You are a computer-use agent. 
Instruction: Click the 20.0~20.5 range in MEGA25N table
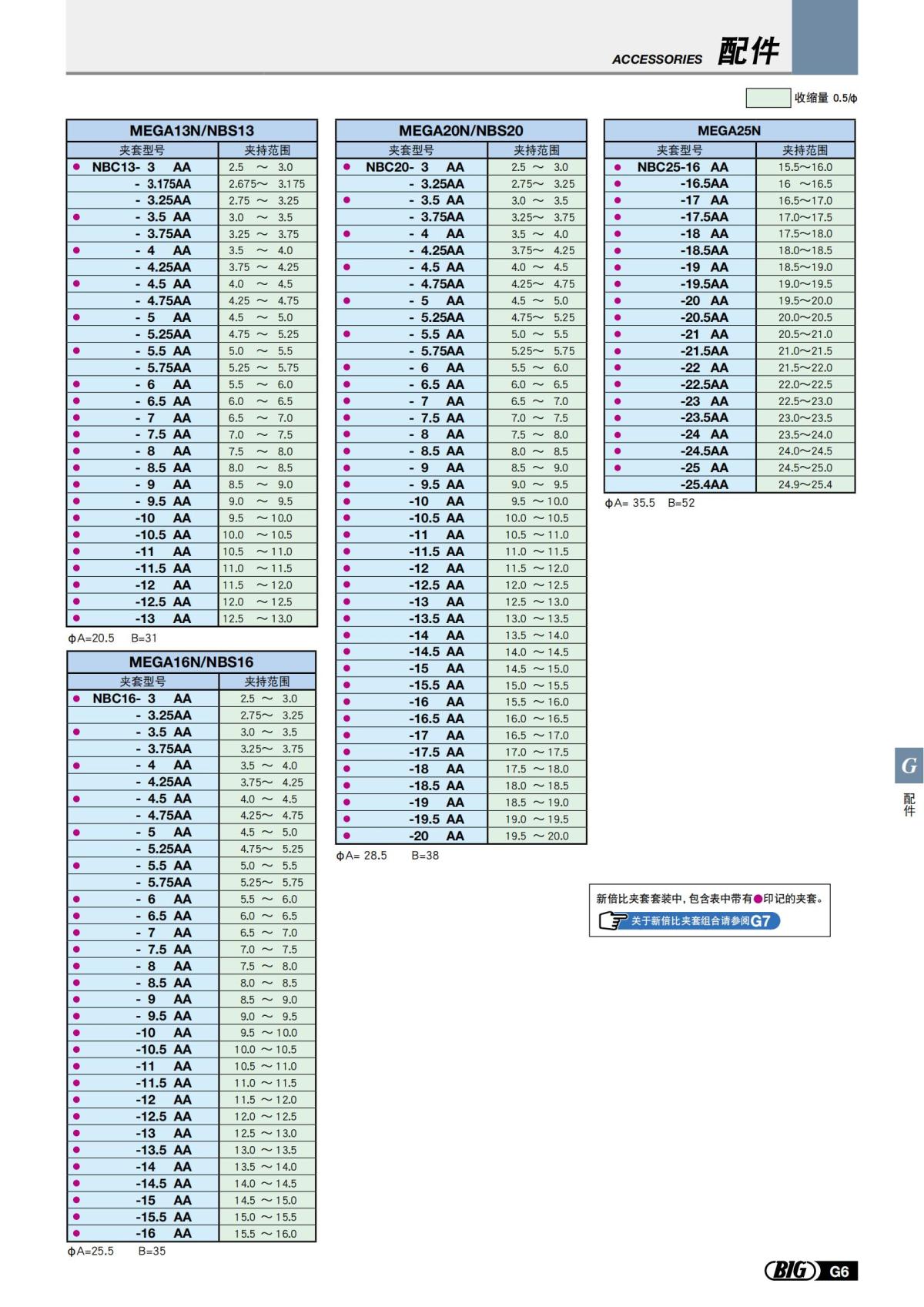coord(805,317)
